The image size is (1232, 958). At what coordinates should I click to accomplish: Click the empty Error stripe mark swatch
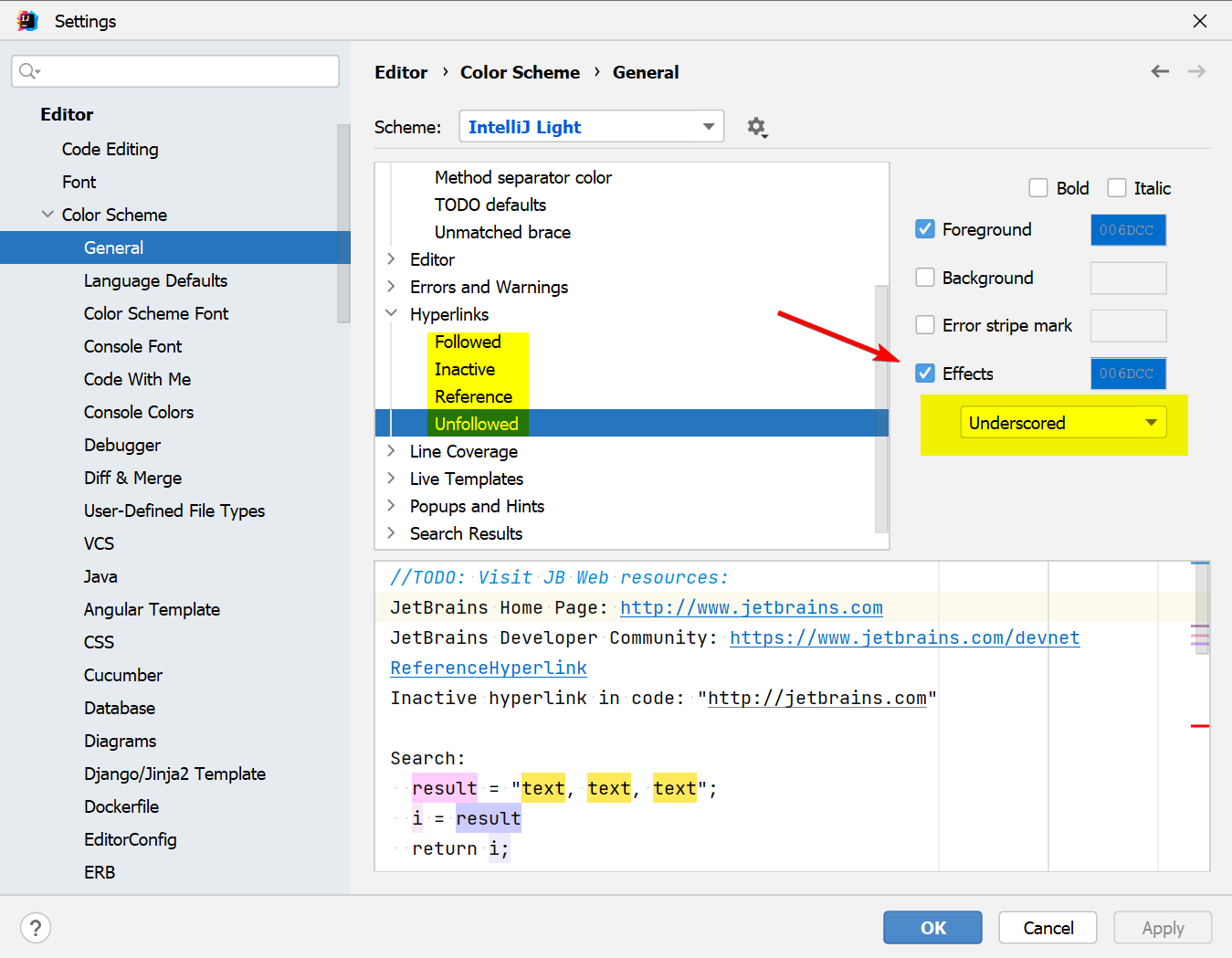click(1128, 325)
